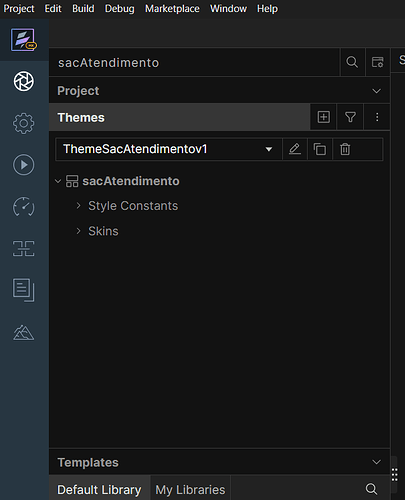Expand the Style Constants tree node
Screen dimensions: 405x500
78,206
